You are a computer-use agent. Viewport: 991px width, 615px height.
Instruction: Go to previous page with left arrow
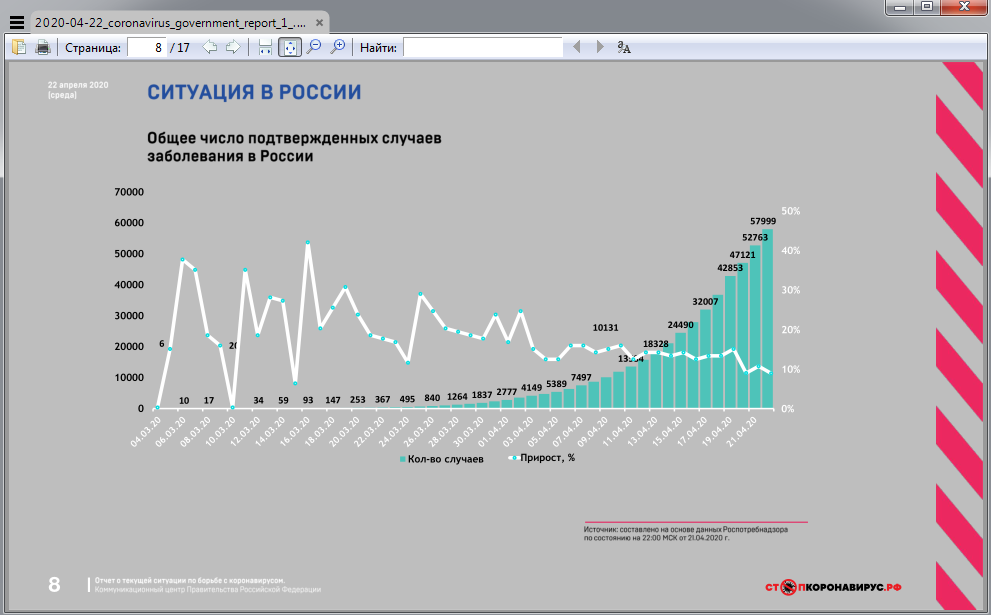209,47
